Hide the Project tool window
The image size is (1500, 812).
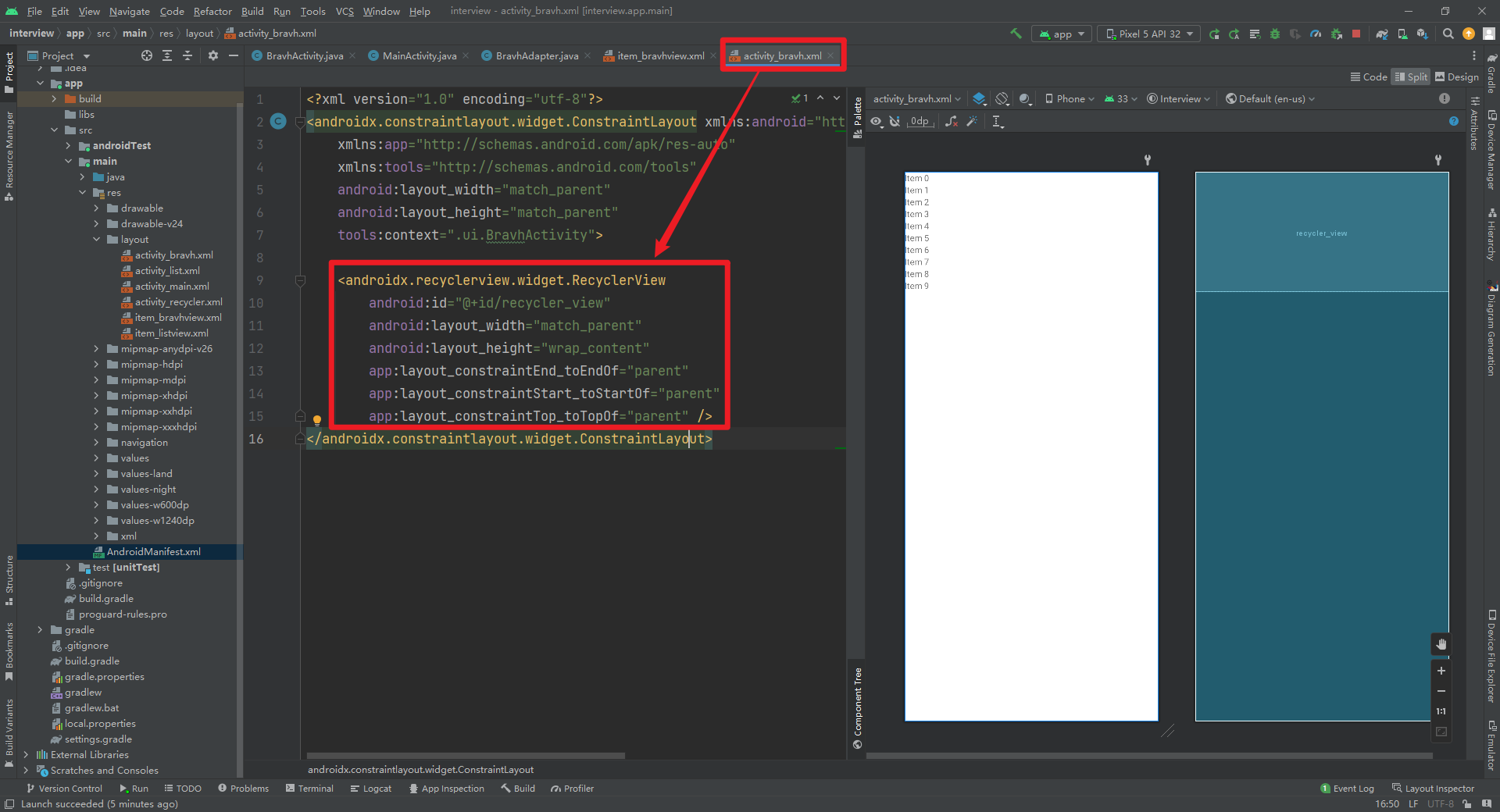pos(233,55)
